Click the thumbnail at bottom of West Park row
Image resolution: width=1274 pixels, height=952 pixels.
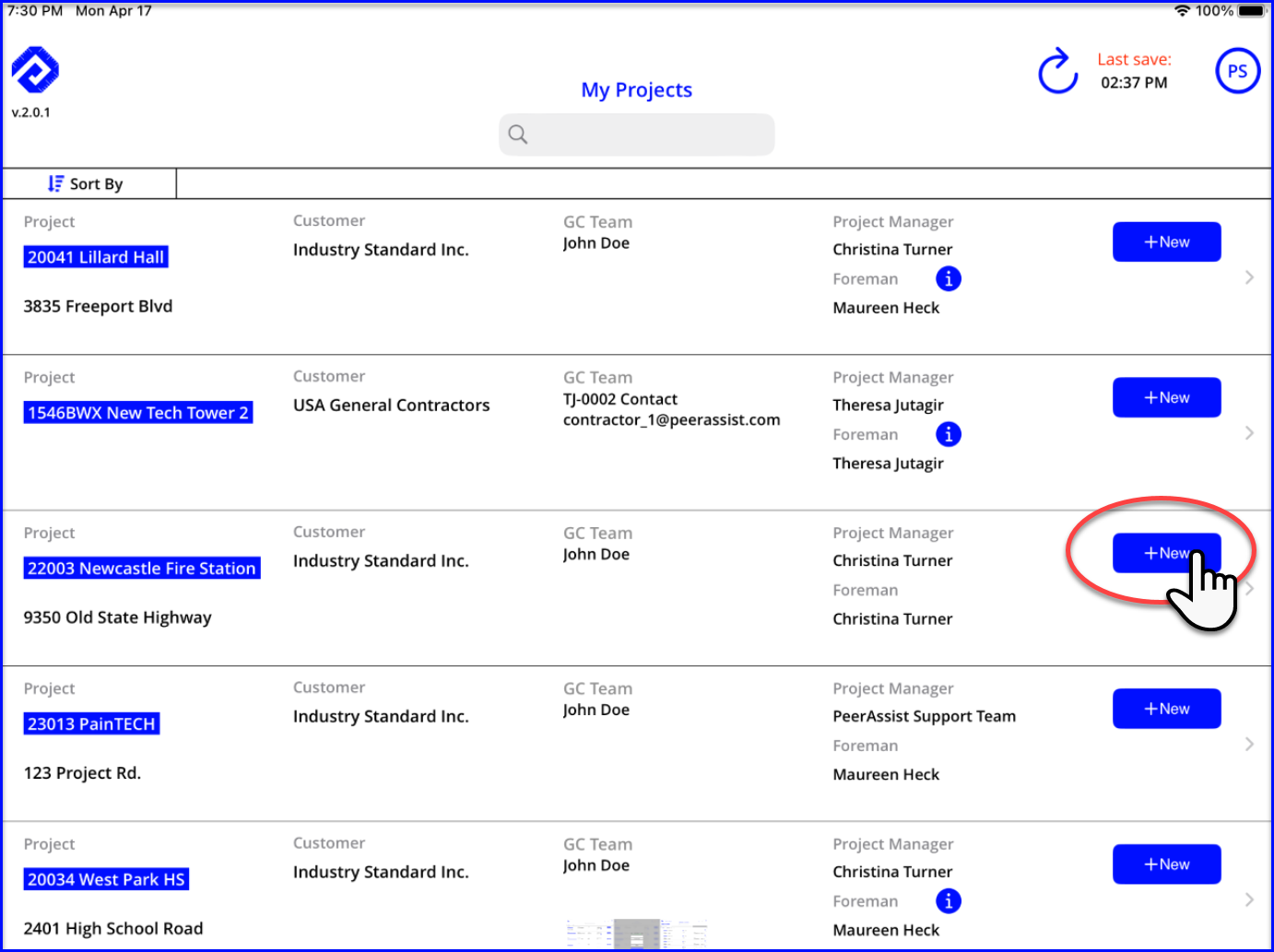pos(637,934)
